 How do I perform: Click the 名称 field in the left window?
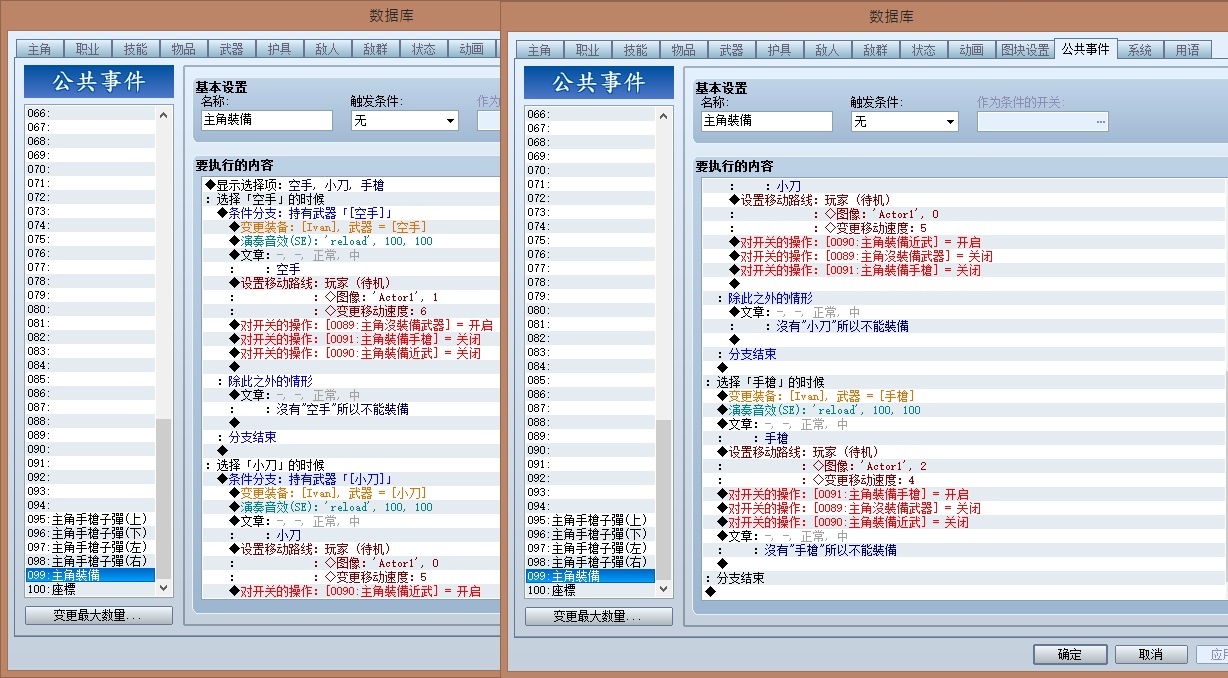266,121
